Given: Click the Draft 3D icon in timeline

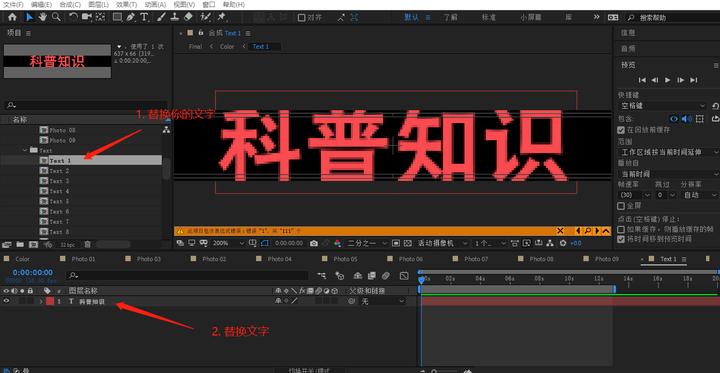Looking at the screenshot, I should tap(340, 276).
